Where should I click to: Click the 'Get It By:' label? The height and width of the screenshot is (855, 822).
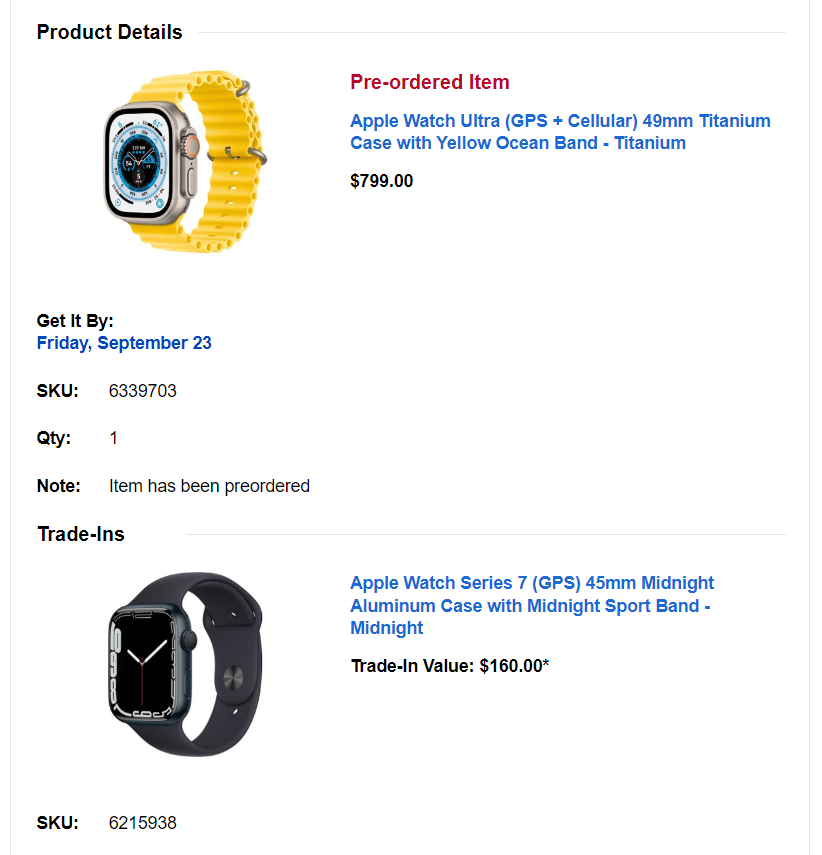click(x=75, y=321)
